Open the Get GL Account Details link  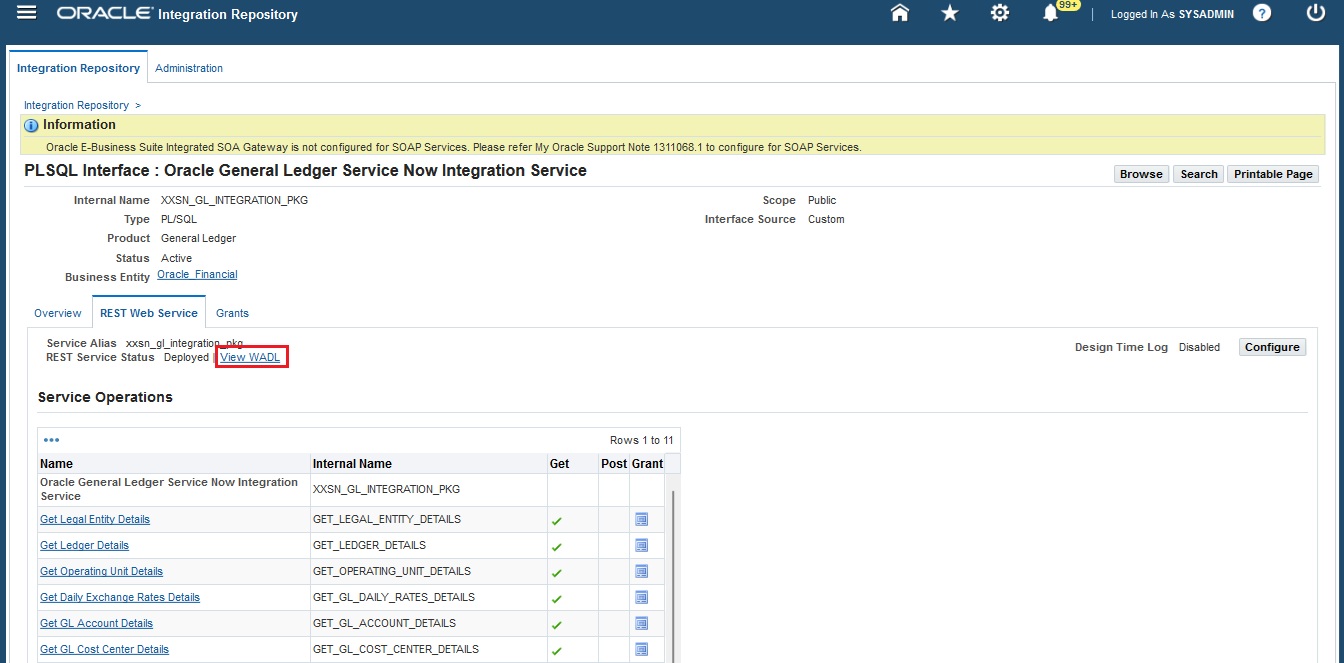[x=96, y=623]
